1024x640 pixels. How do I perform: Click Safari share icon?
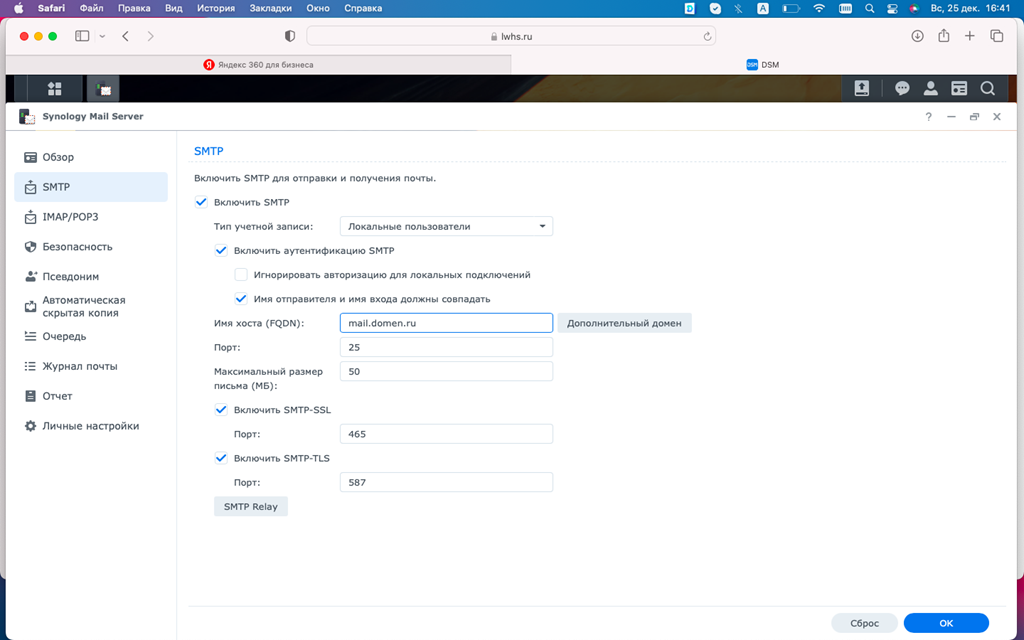click(x=944, y=36)
